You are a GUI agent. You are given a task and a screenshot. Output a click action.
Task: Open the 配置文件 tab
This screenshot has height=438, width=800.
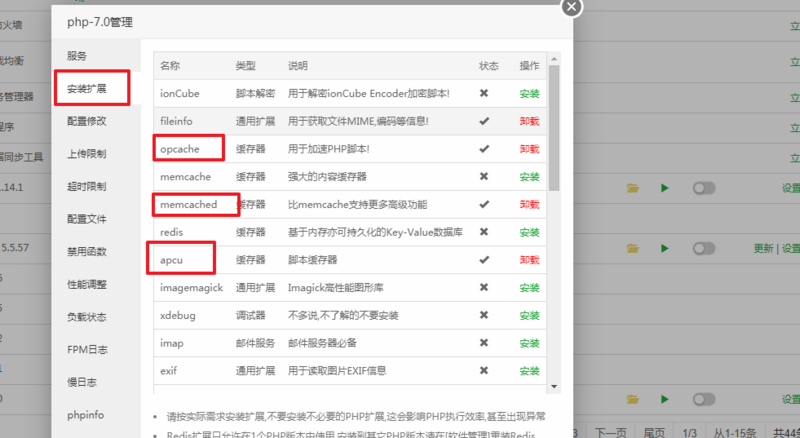coord(87,219)
